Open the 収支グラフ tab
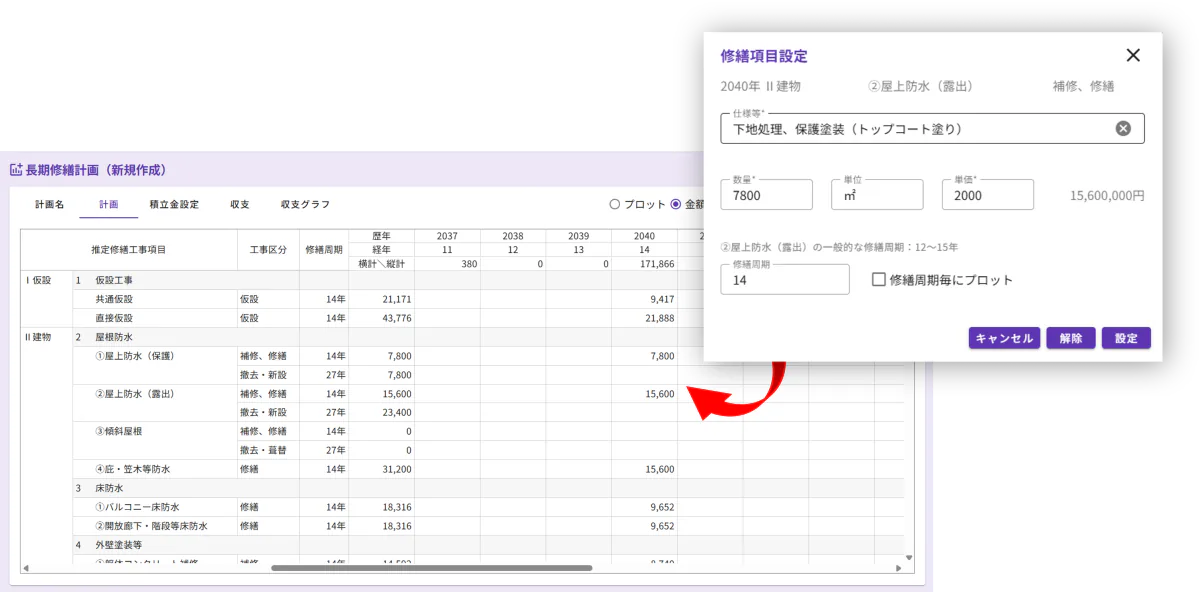Image resolution: width=1200 pixels, height=592 pixels. pos(305,204)
